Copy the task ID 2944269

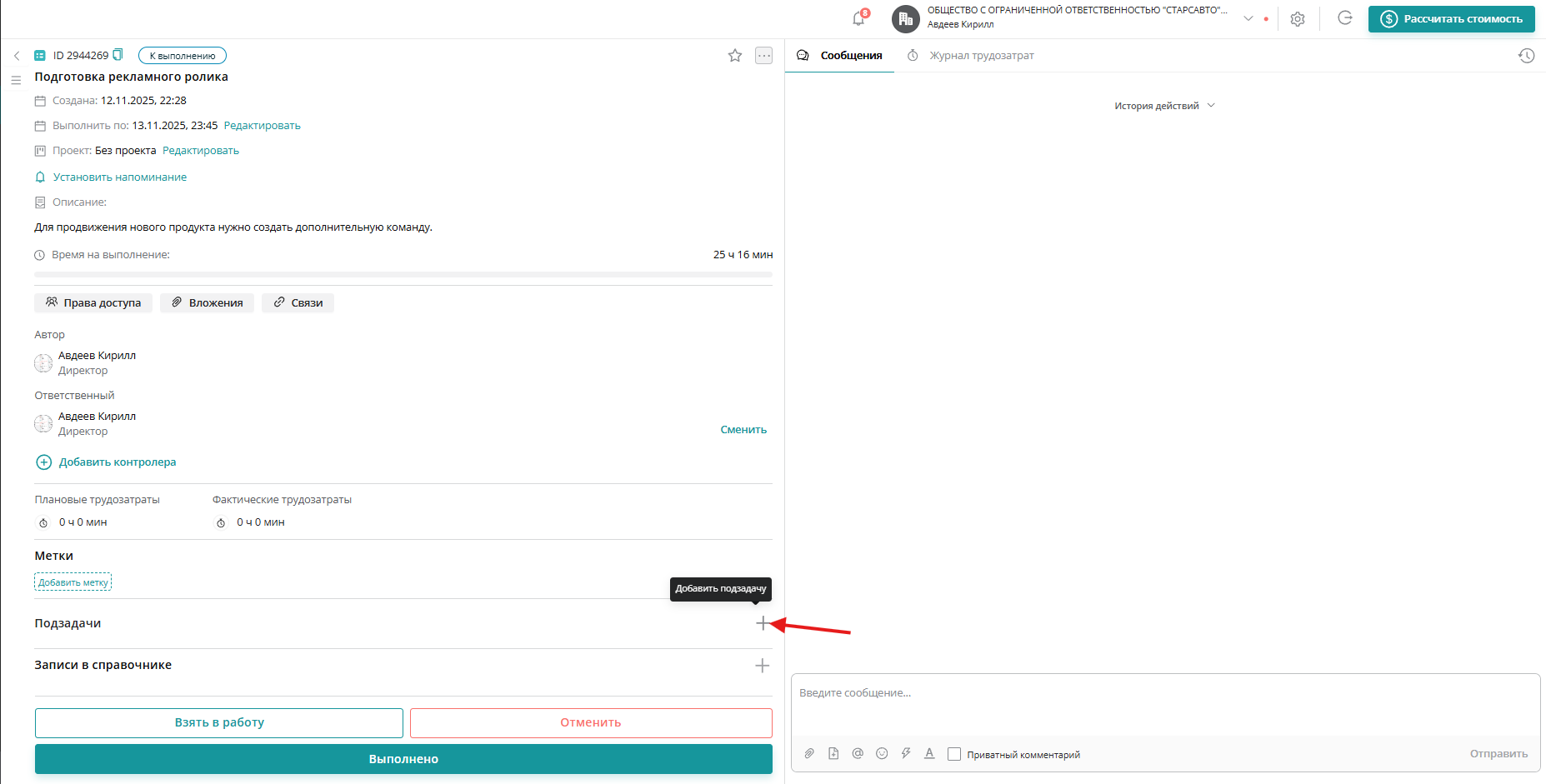pyautogui.click(x=118, y=55)
